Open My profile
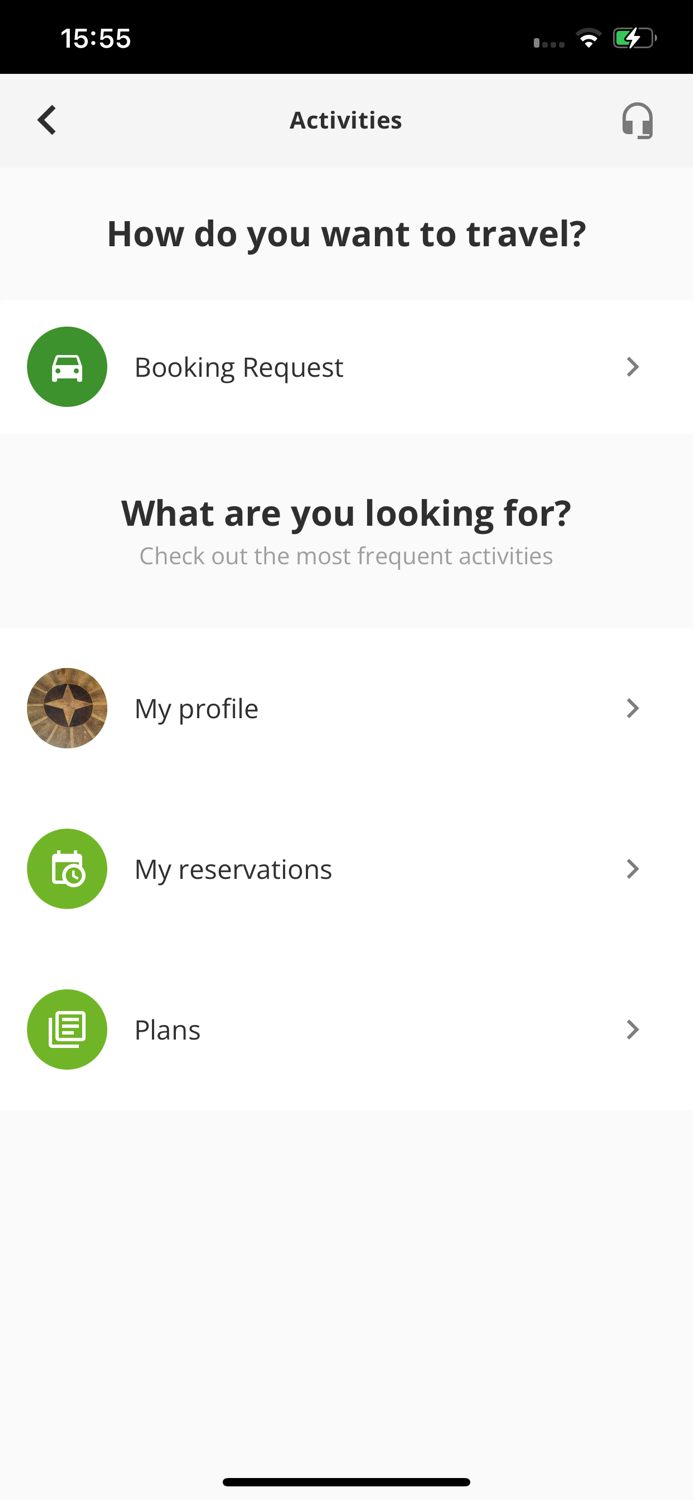 (197, 707)
